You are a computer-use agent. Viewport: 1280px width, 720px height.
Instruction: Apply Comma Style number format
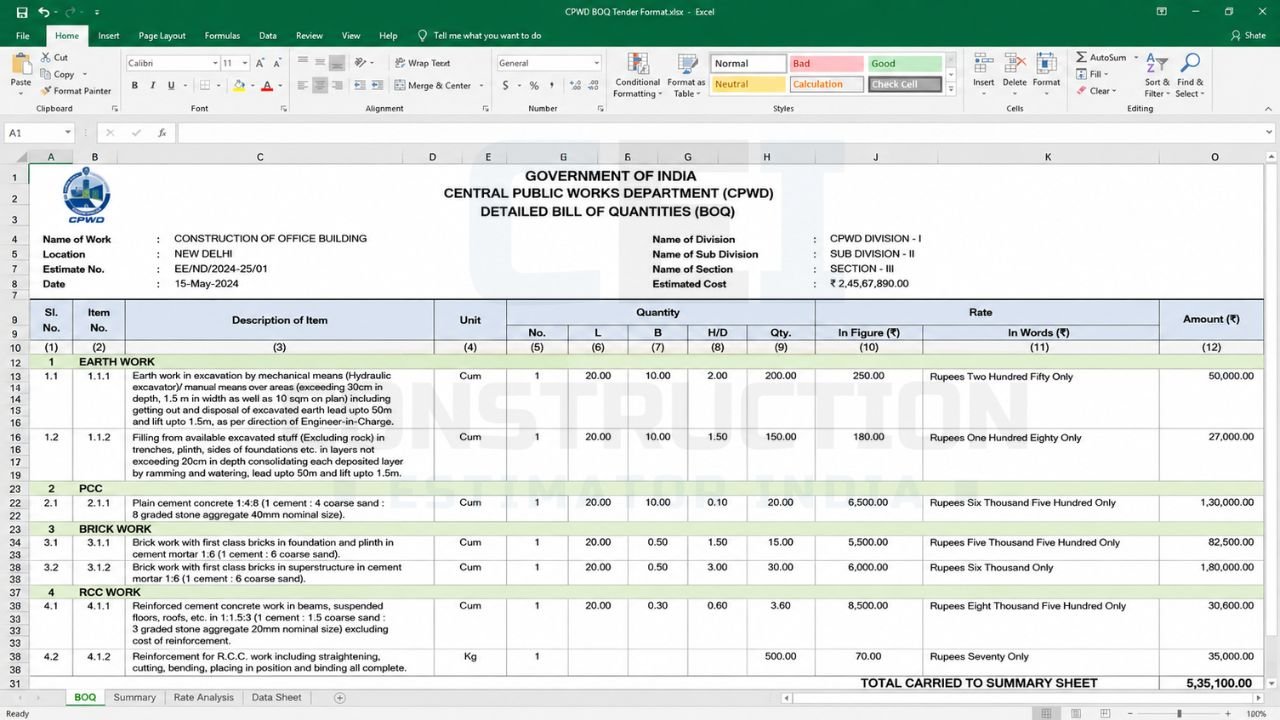(x=551, y=85)
